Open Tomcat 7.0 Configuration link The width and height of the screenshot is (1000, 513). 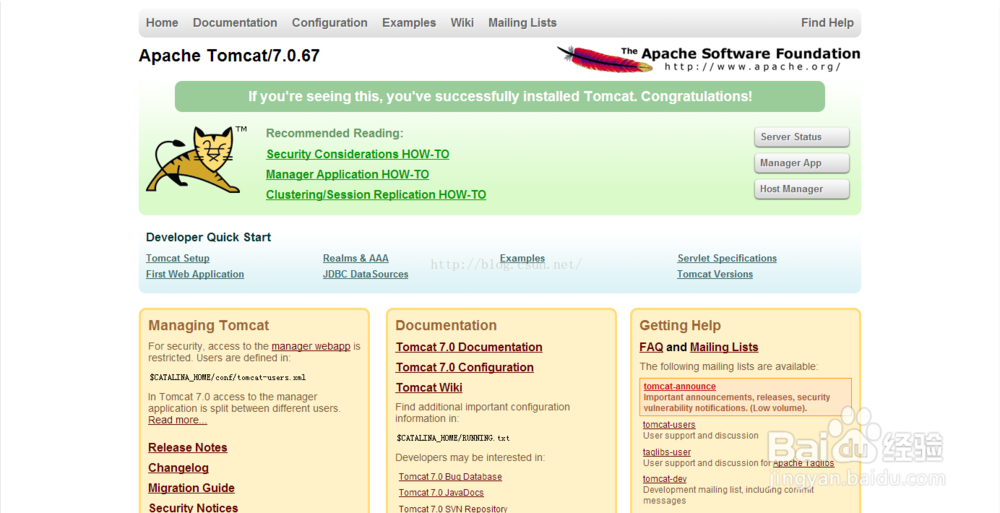coord(464,368)
